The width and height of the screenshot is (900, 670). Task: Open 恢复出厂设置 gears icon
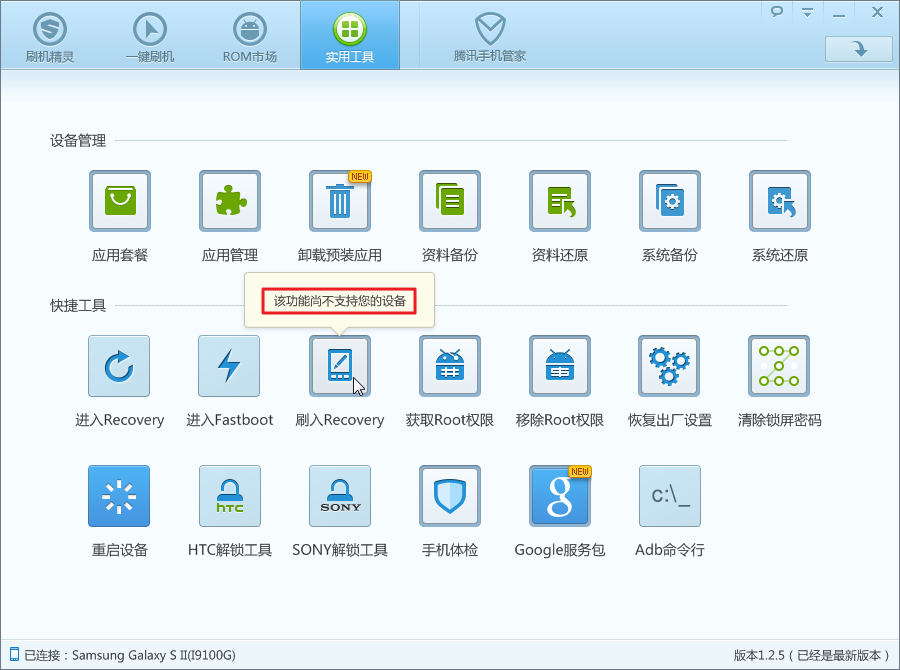click(x=669, y=366)
